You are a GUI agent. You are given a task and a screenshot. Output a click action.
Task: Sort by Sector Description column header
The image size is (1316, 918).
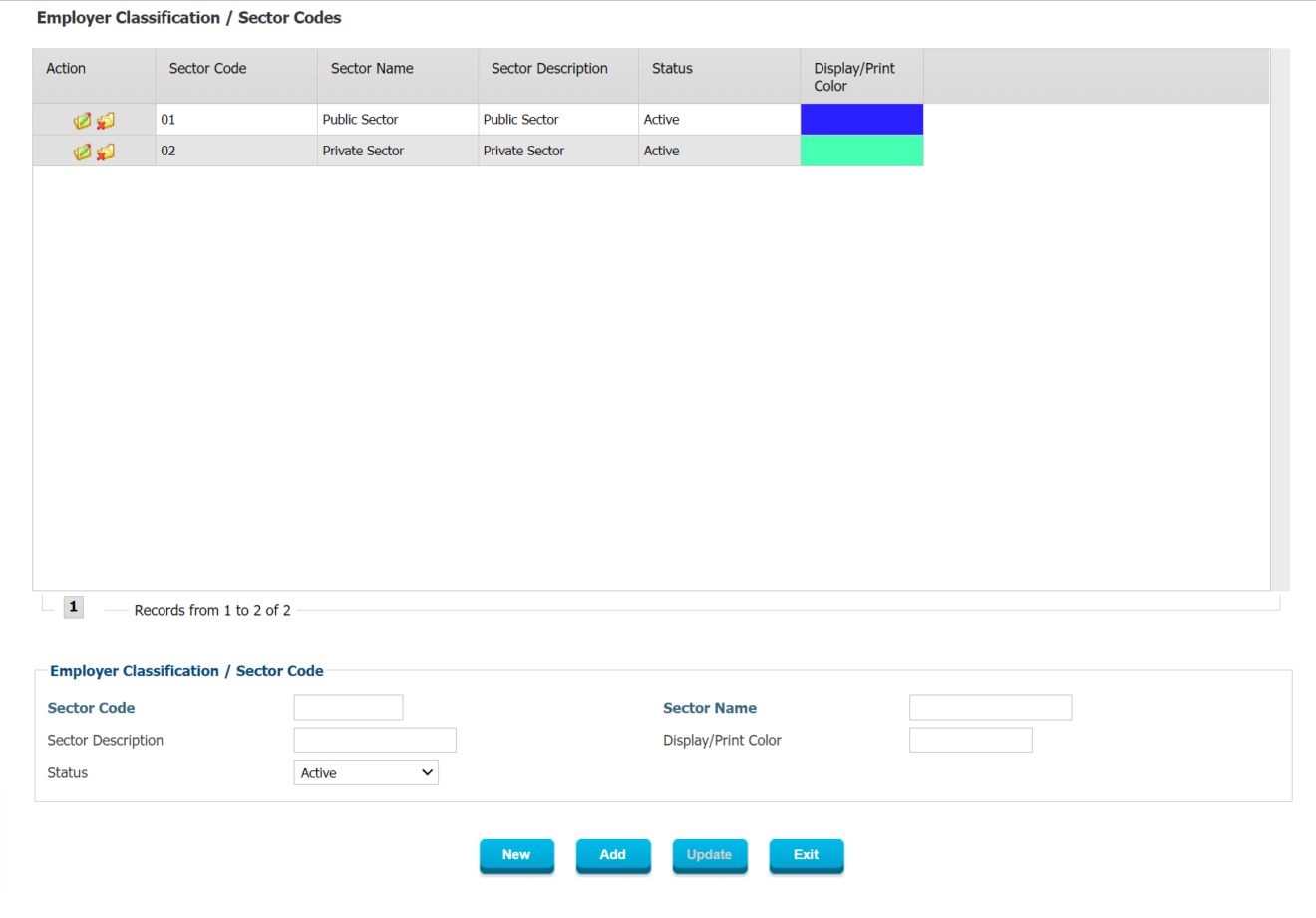click(558, 77)
